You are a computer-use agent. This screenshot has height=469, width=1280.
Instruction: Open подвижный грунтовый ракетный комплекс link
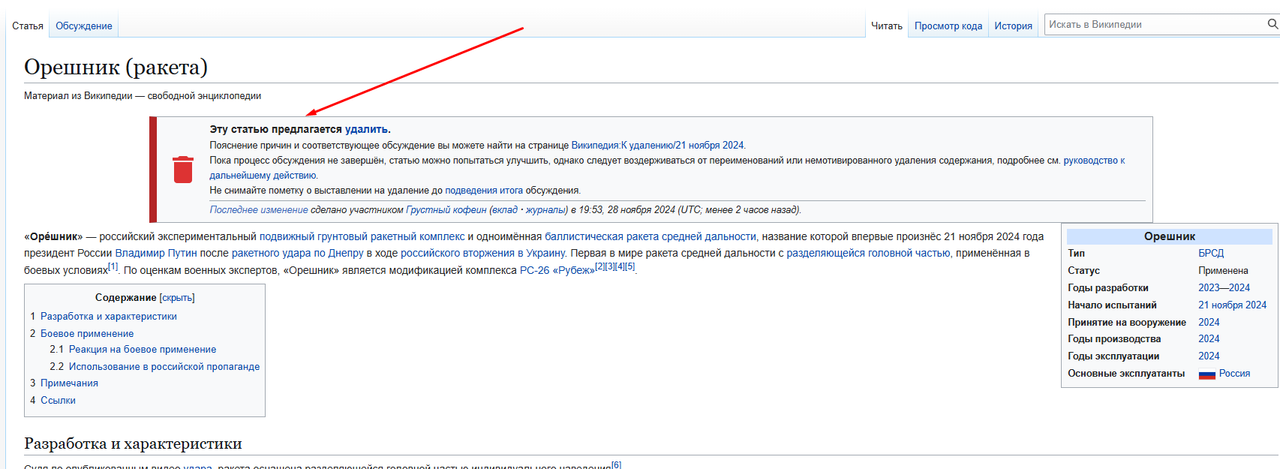pos(362,237)
